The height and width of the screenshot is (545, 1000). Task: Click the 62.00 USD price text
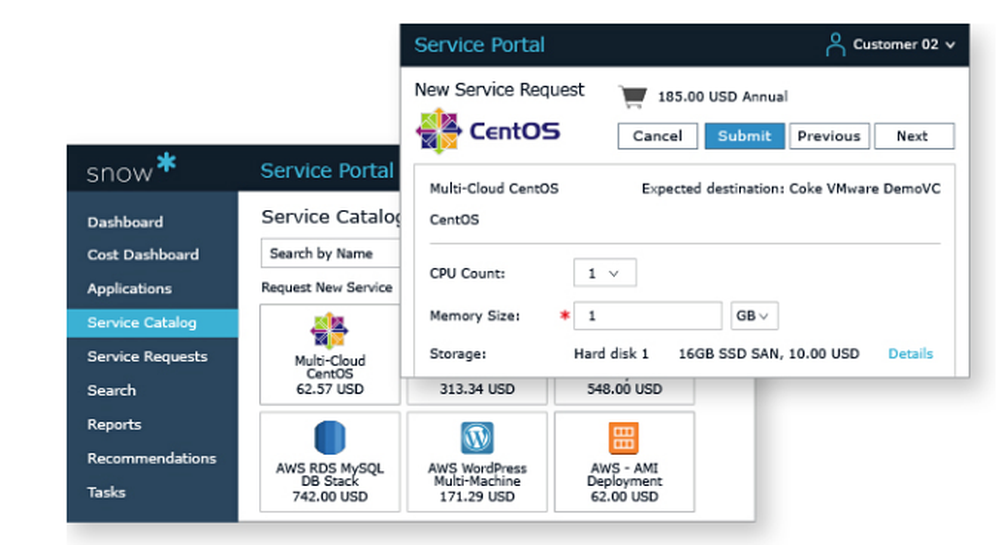624,497
